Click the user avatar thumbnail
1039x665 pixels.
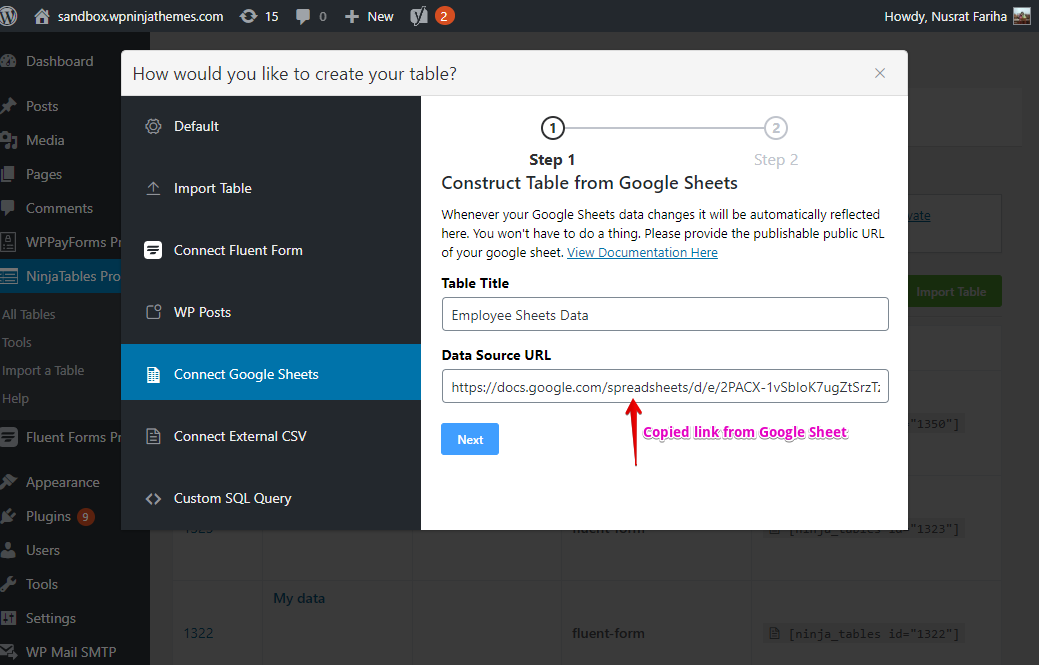click(x=1022, y=16)
